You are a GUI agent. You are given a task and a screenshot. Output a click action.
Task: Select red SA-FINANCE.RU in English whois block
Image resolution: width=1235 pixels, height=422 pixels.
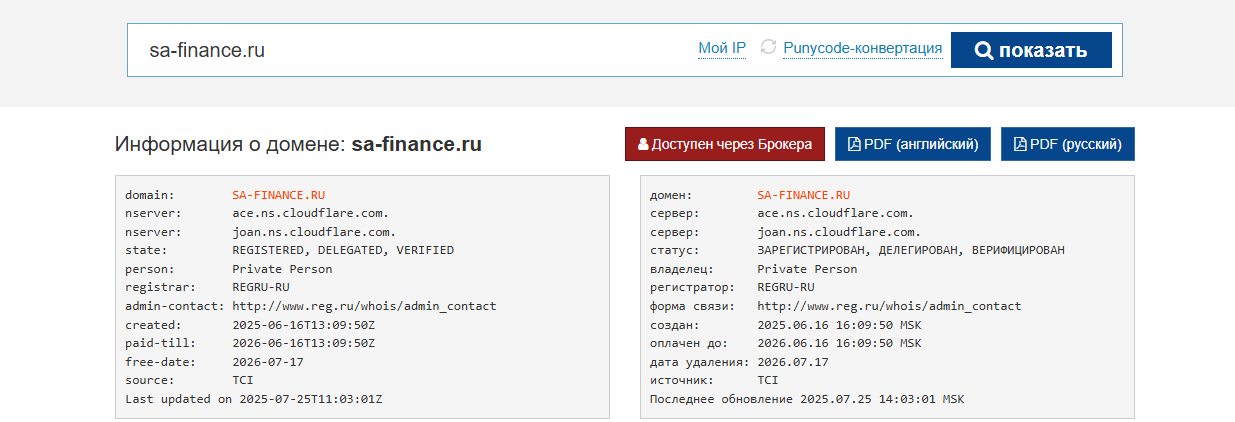point(279,195)
